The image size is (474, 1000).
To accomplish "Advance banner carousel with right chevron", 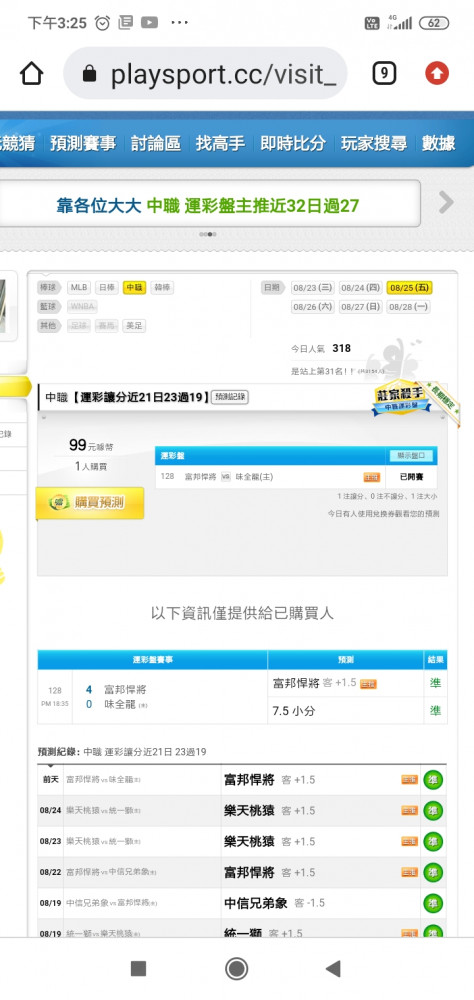I will tap(447, 203).
